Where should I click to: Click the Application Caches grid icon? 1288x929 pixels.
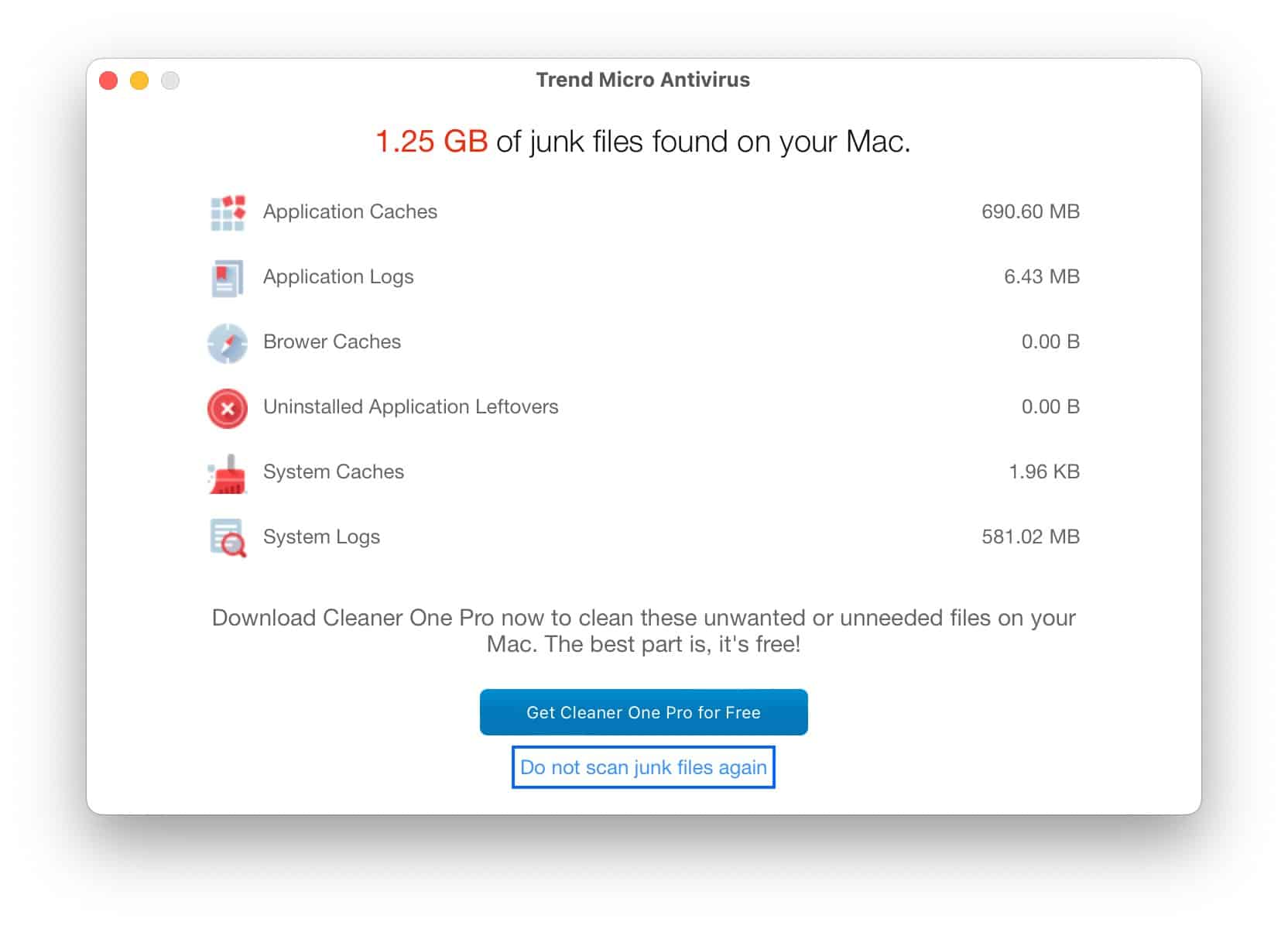[228, 213]
